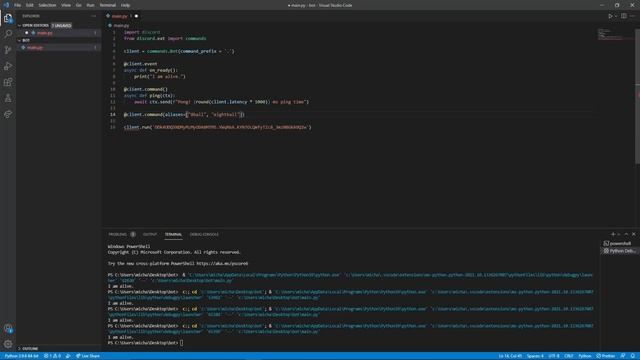Click the 1 UNSAVED badge in Open Editors

(62, 25)
